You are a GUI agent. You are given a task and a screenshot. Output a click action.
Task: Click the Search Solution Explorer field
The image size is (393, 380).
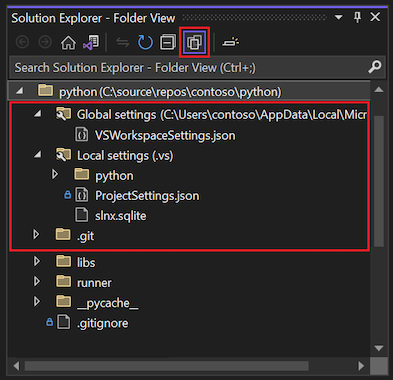click(197, 68)
